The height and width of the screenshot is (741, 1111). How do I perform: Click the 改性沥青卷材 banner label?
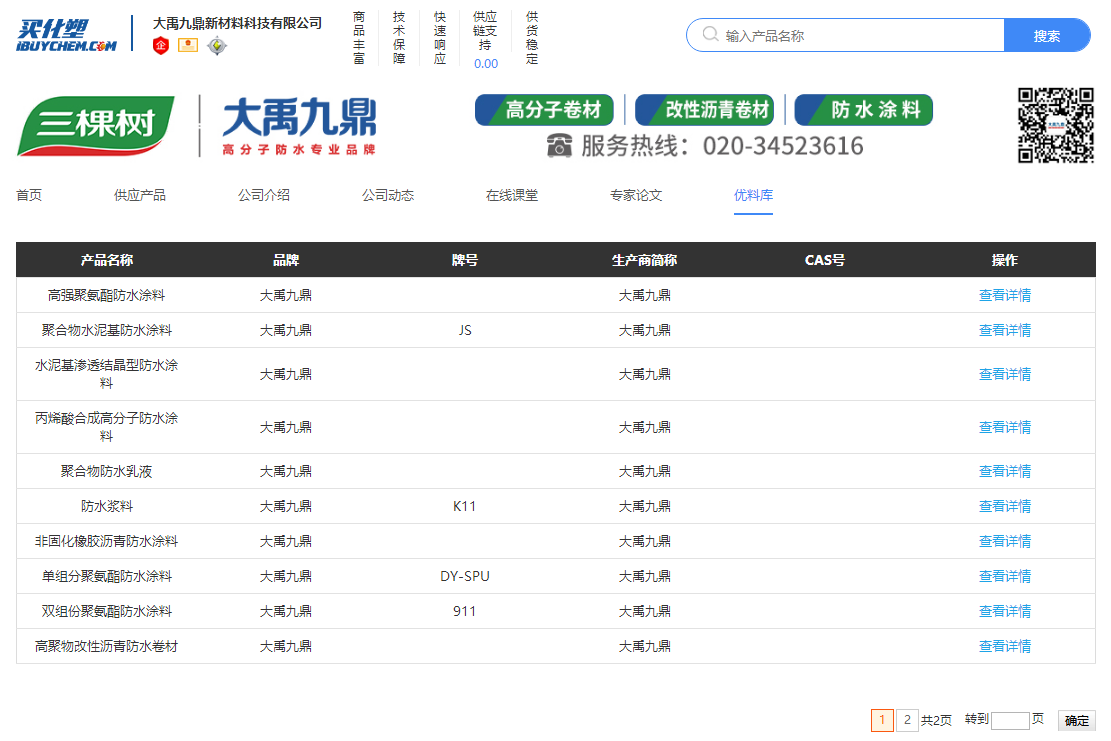pyautogui.click(x=704, y=110)
